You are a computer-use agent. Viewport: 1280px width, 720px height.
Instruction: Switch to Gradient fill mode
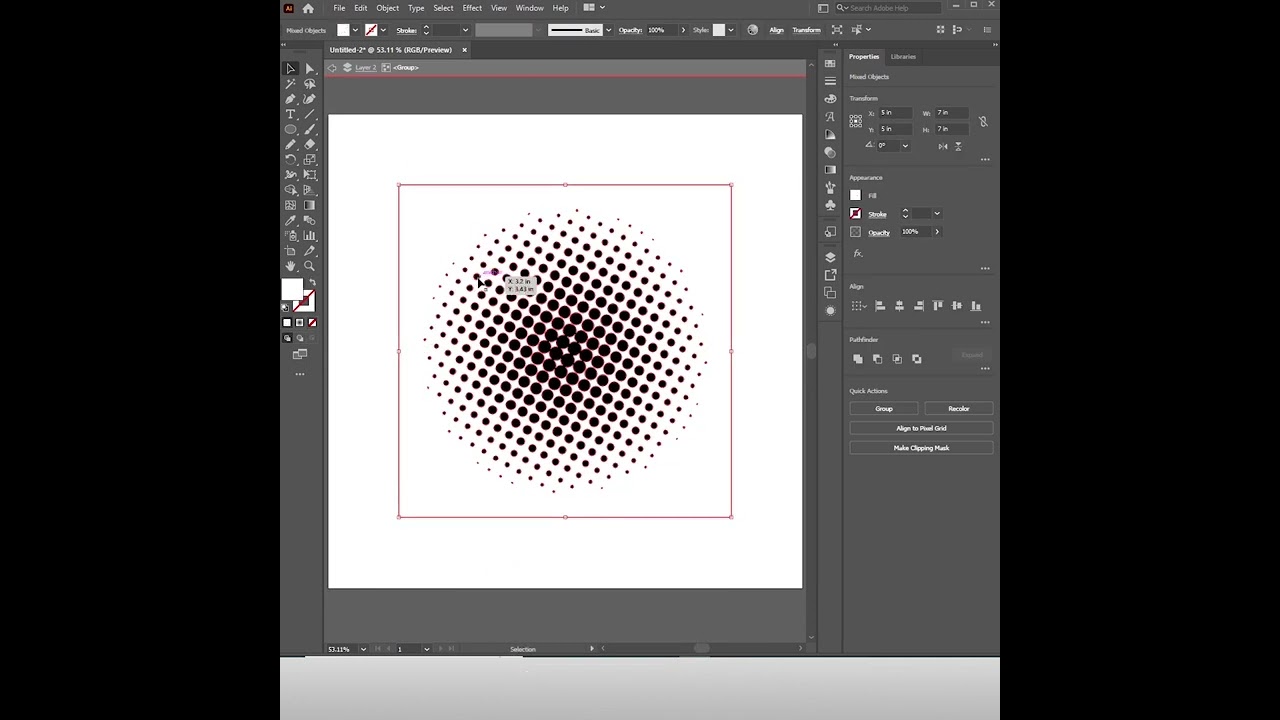coord(299,323)
